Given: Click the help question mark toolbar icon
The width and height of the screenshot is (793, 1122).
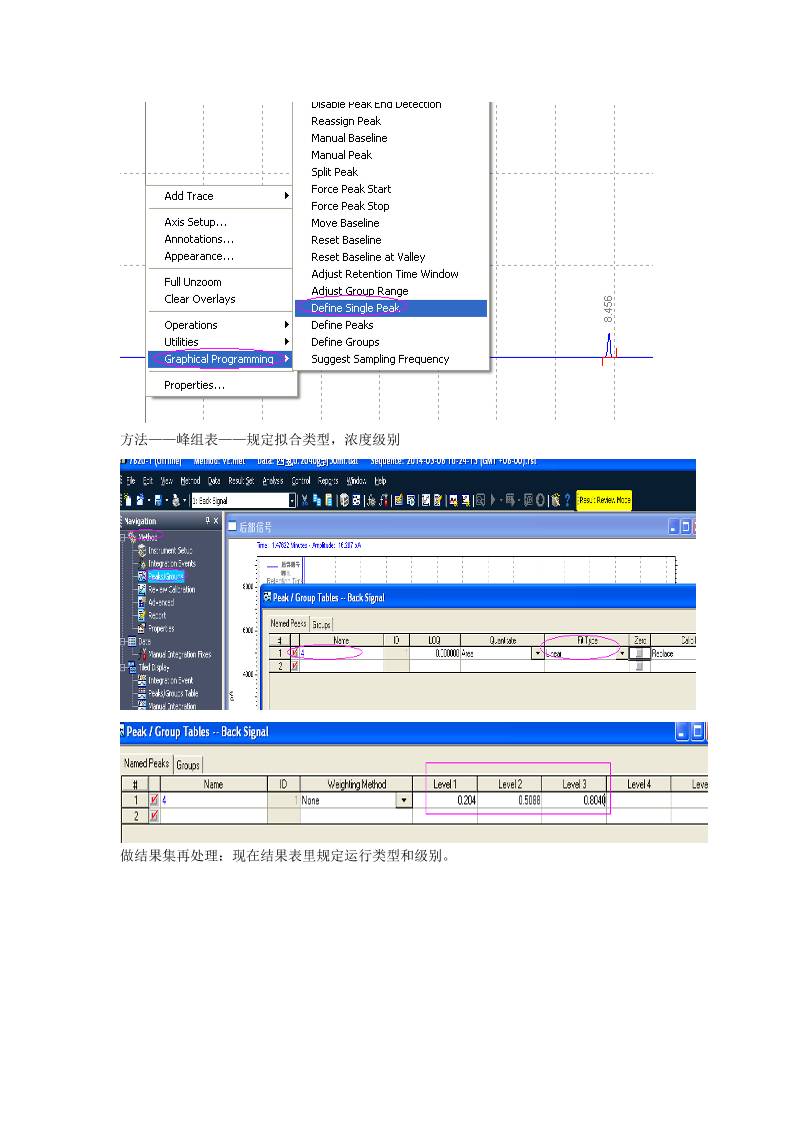Looking at the screenshot, I should click(567, 500).
